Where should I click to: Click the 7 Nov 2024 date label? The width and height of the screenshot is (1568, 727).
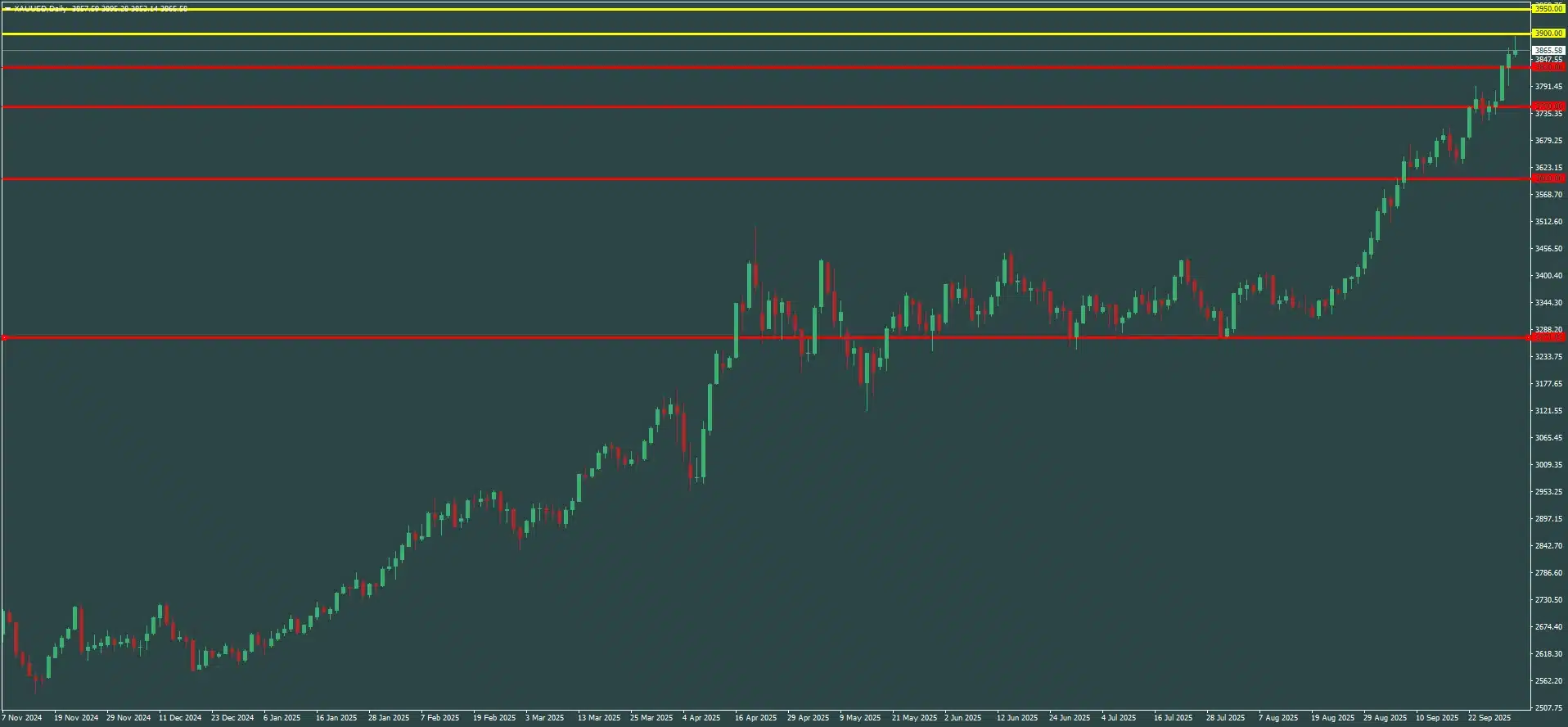coord(21,718)
